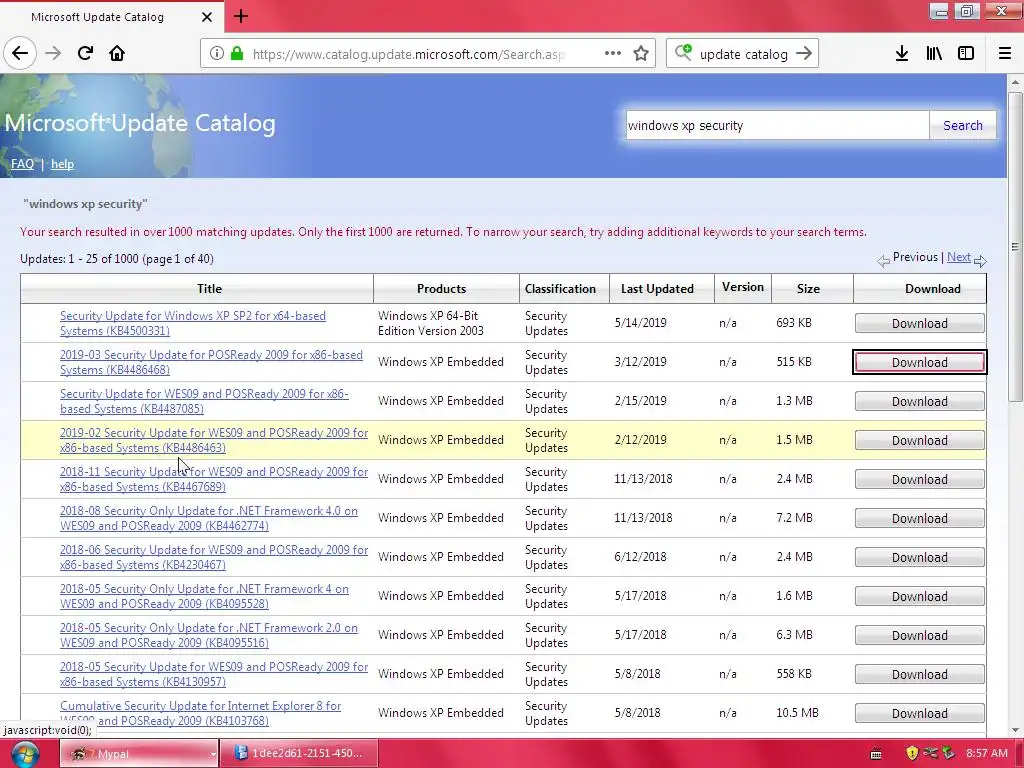The image size is (1024, 768).
Task: Open page actions three-dots menu
Action: click(613, 54)
